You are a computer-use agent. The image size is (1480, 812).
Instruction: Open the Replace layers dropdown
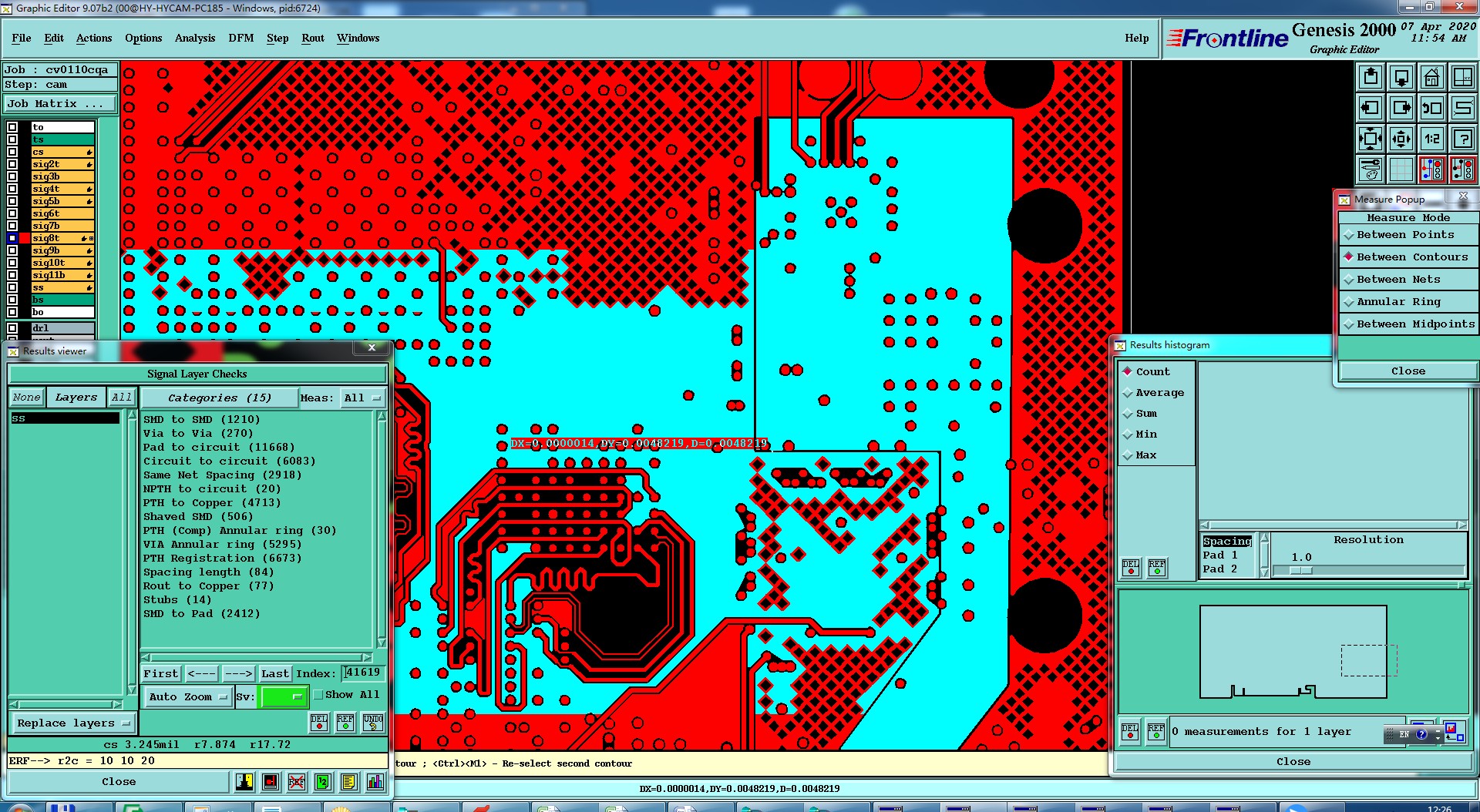click(x=73, y=723)
